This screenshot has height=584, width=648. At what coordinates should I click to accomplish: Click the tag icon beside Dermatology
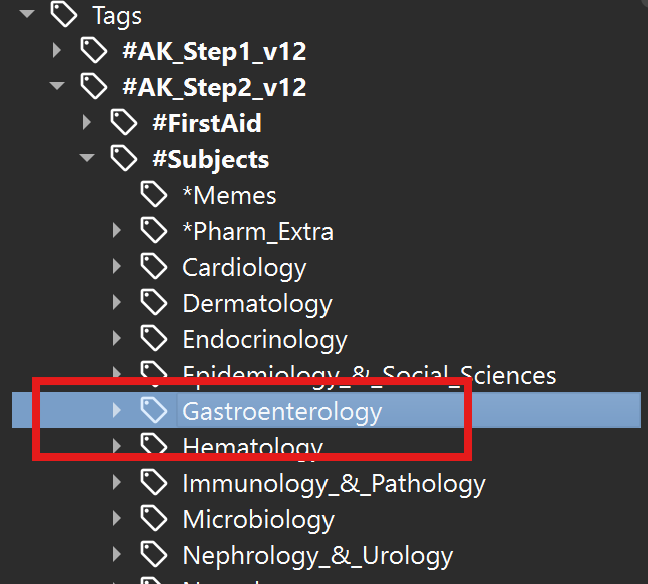153,303
